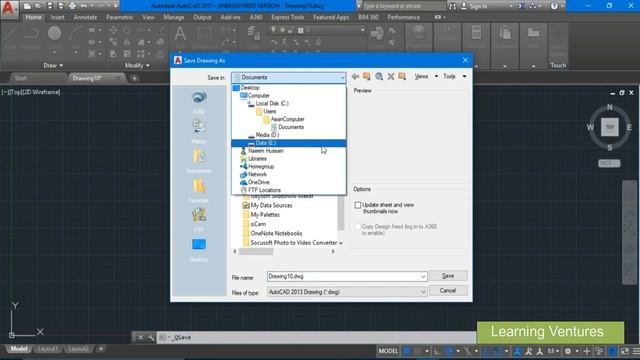Screen dimensions: 640x360
Task: Select the Line tool in Draw panel
Action: 11,38
